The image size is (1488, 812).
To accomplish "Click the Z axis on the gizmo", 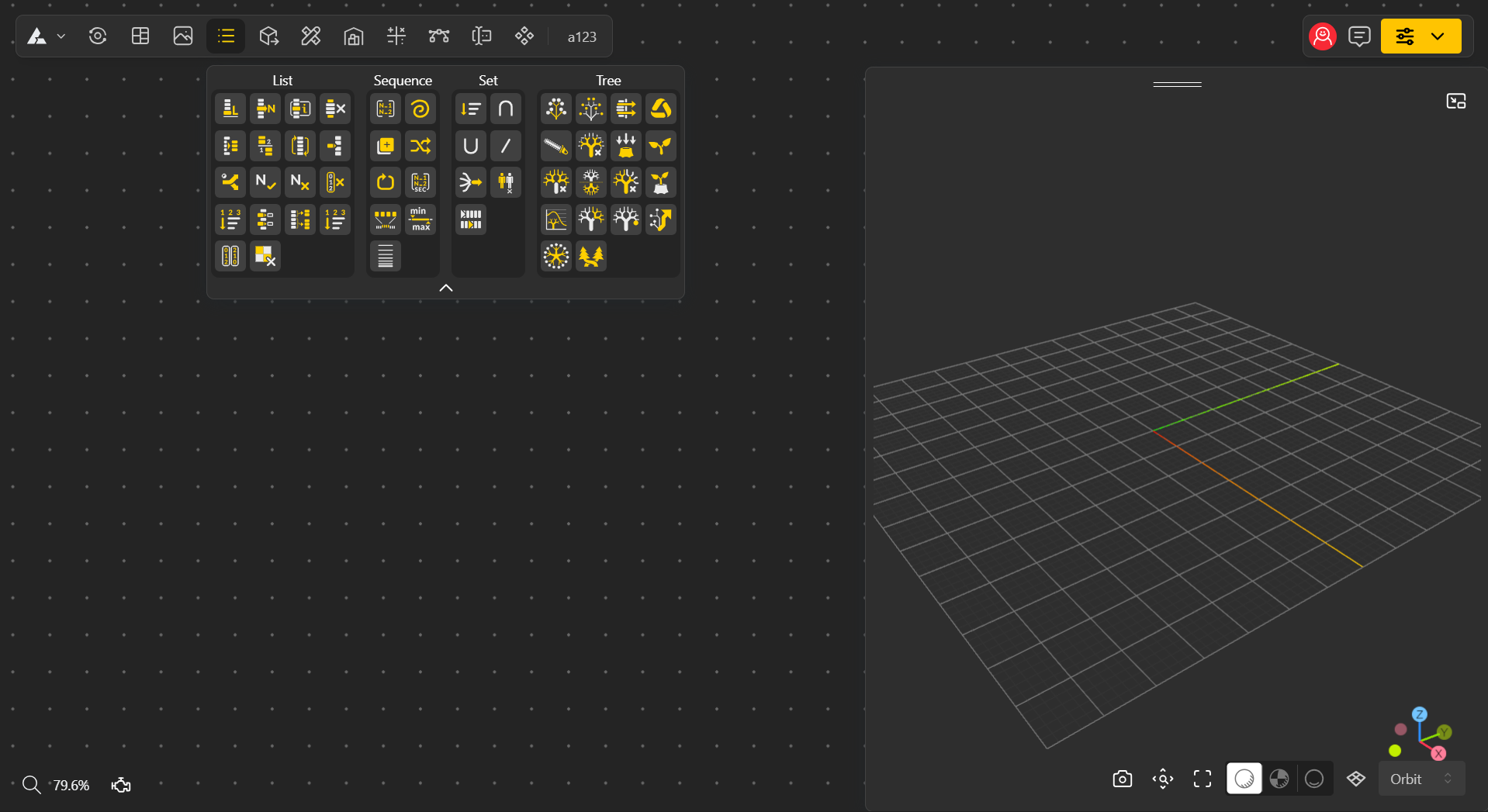I will pyautogui.click(x=1419, y=714).
